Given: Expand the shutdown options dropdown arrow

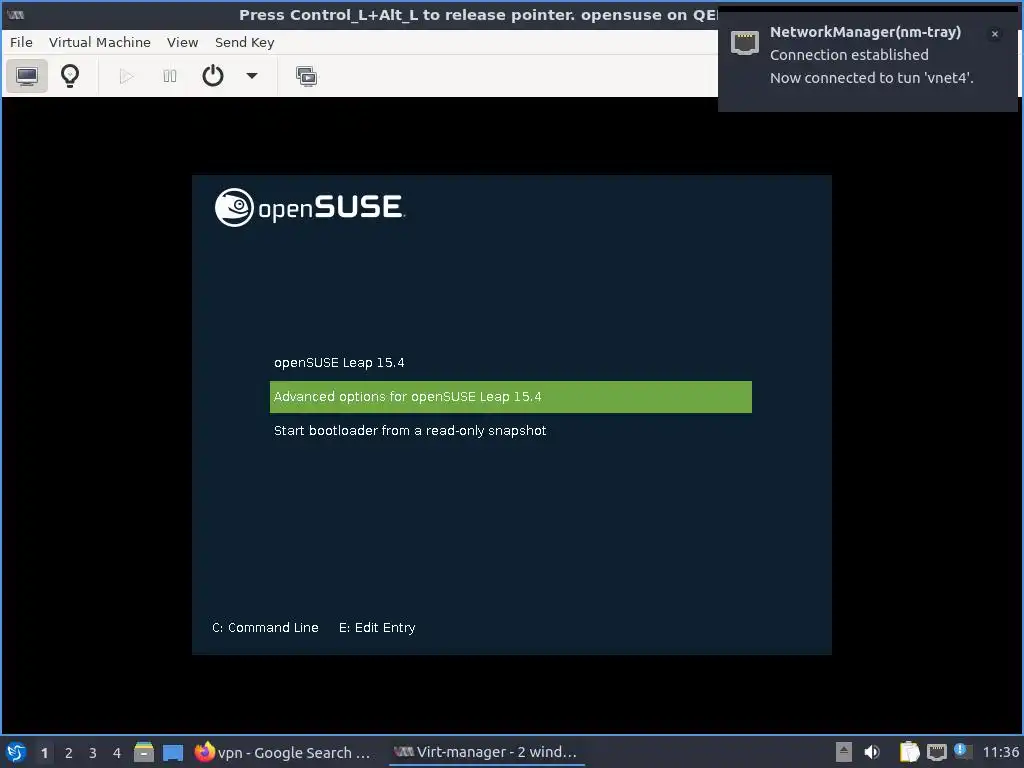Looking at the screenshot, I should pos(252,76).
